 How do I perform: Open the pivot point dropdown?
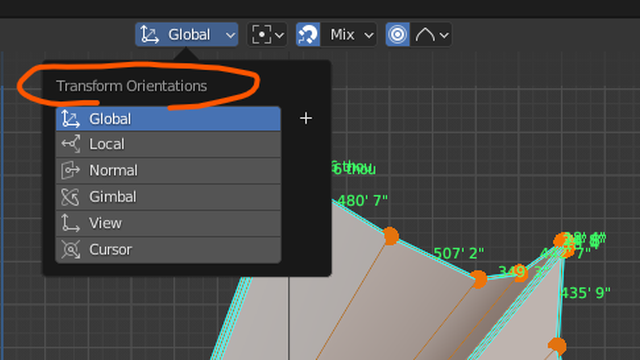click(x=267, y=35)
